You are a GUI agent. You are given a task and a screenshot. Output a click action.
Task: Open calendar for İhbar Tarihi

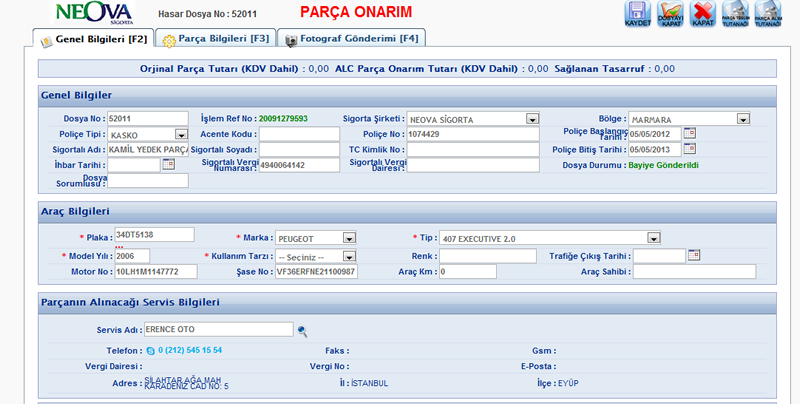(x=168, y=164)
